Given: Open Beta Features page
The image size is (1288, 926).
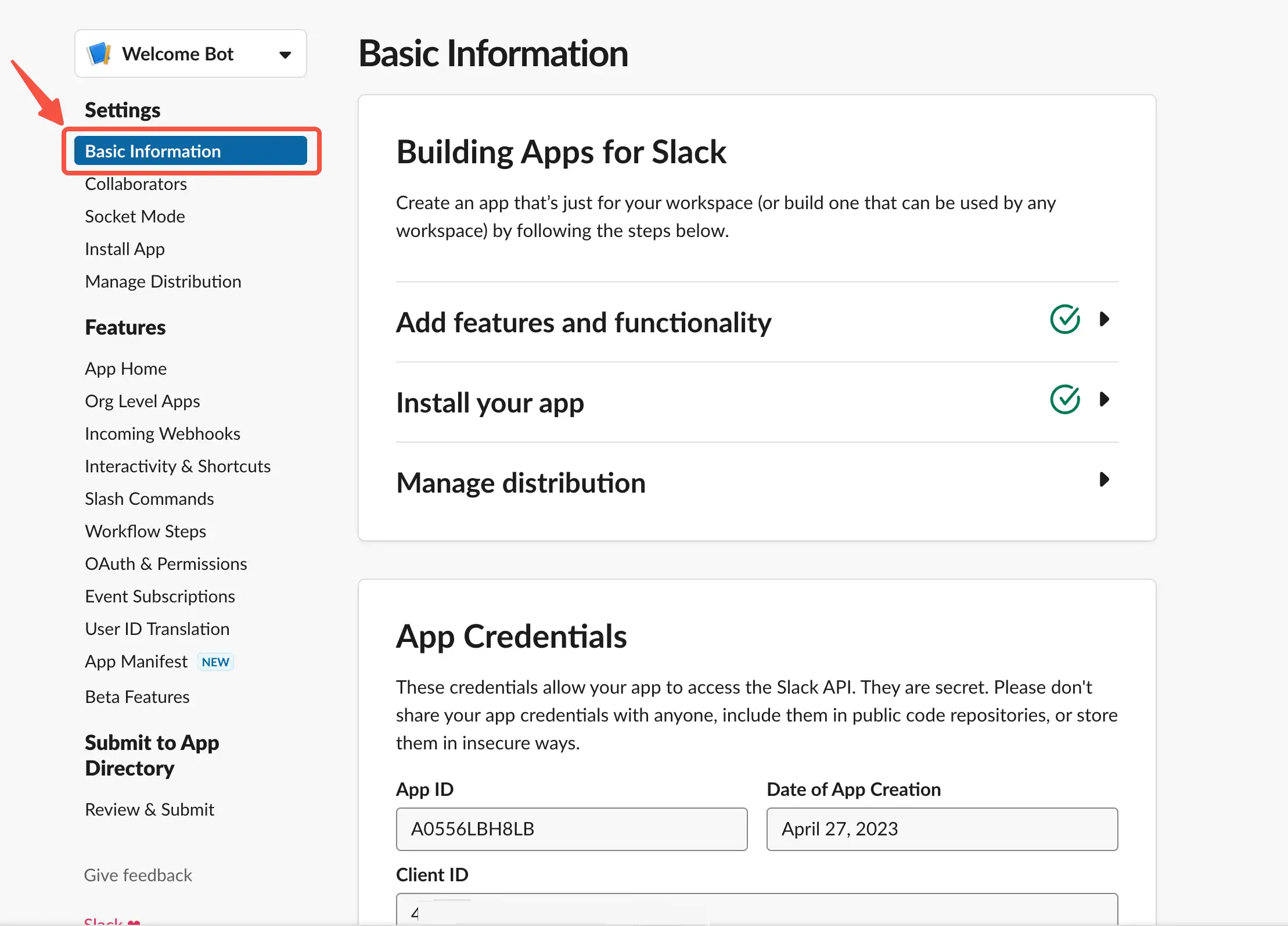Looking at the screenshot, I should tap(138, 697).
